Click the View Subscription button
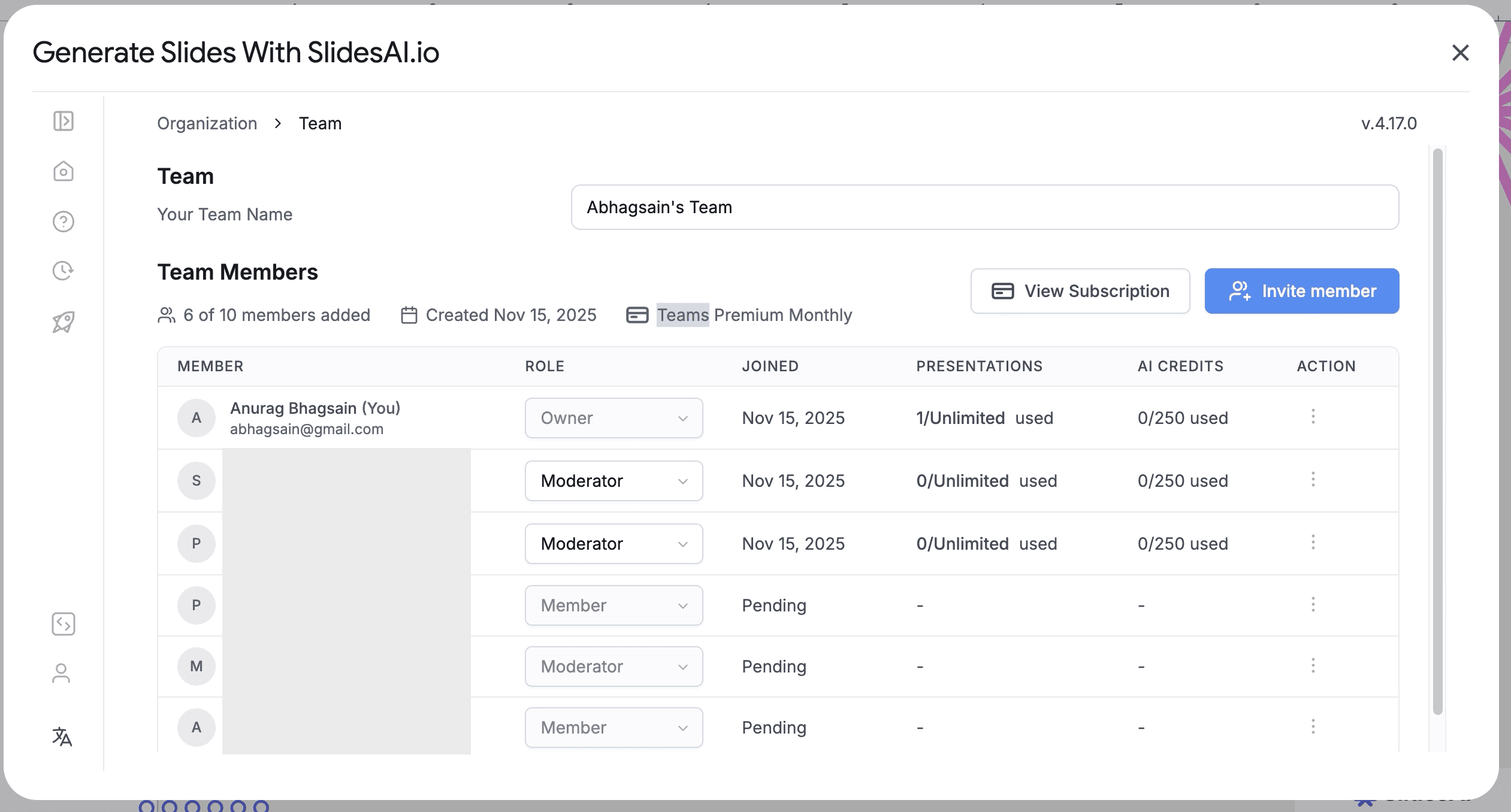This screenshot has width=1511, height=812. point(1080,291)
